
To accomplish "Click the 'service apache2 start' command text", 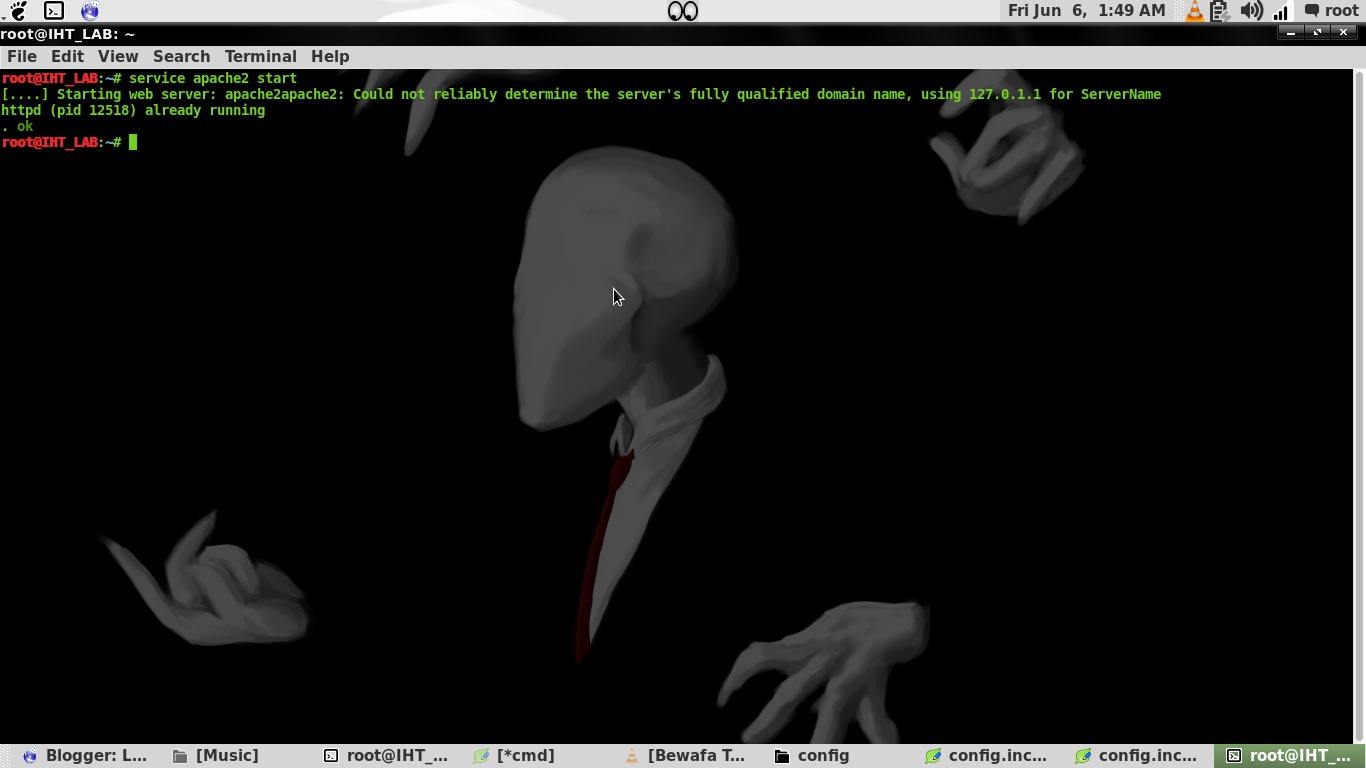I will tap(213, 78).
